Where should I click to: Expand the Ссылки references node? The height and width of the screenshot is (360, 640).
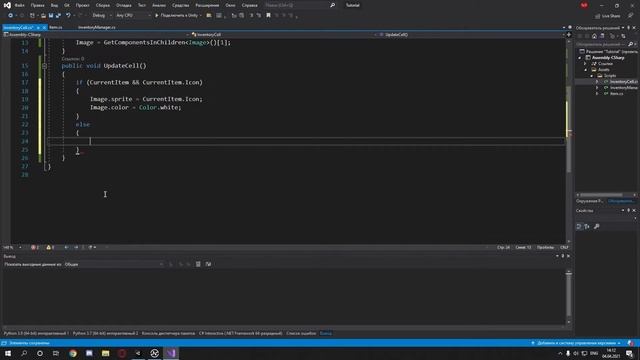586,64
